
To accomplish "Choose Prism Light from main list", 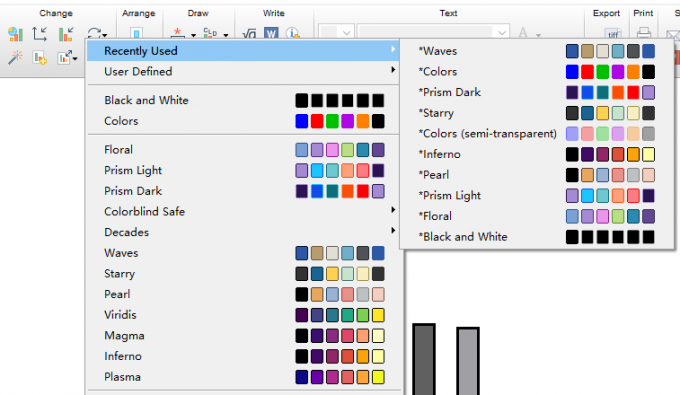I will coord(243,170).
